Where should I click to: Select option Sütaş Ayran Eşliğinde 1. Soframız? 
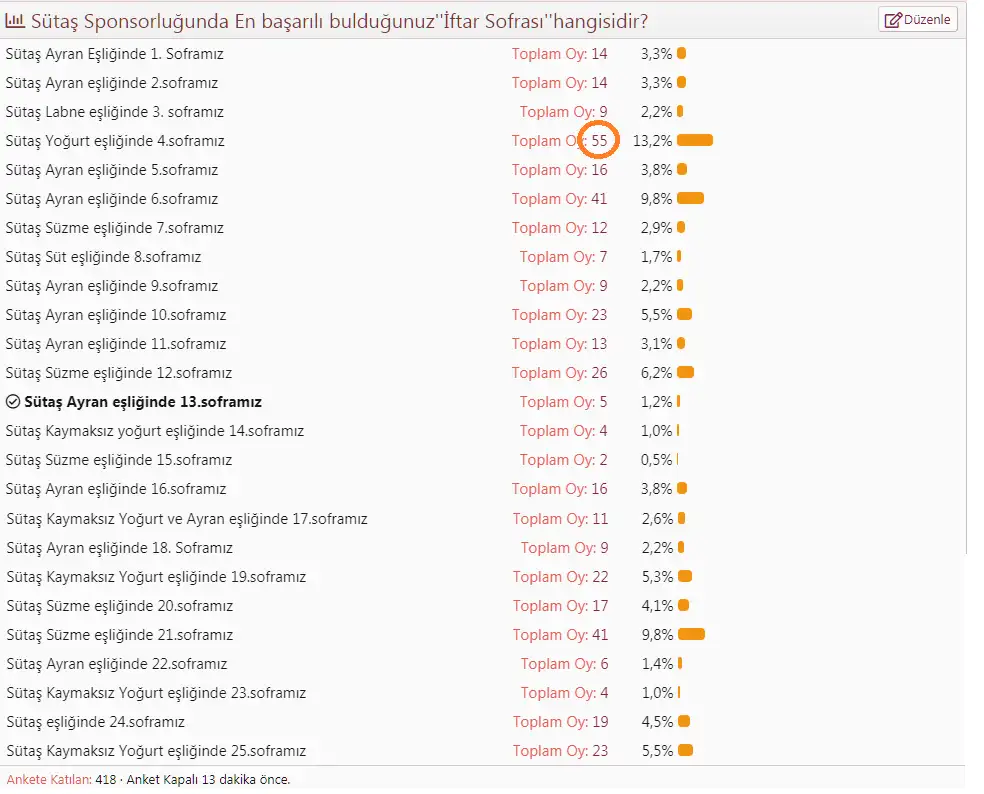pos(114,54)
